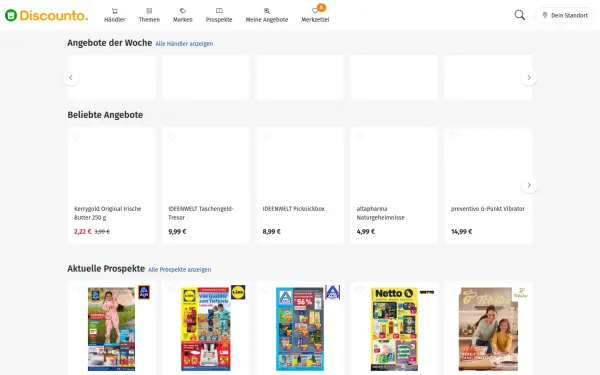Favorite the preventivo offer heart
The height and width of the screenshot is (375, 600).
(x=454, y=137)
